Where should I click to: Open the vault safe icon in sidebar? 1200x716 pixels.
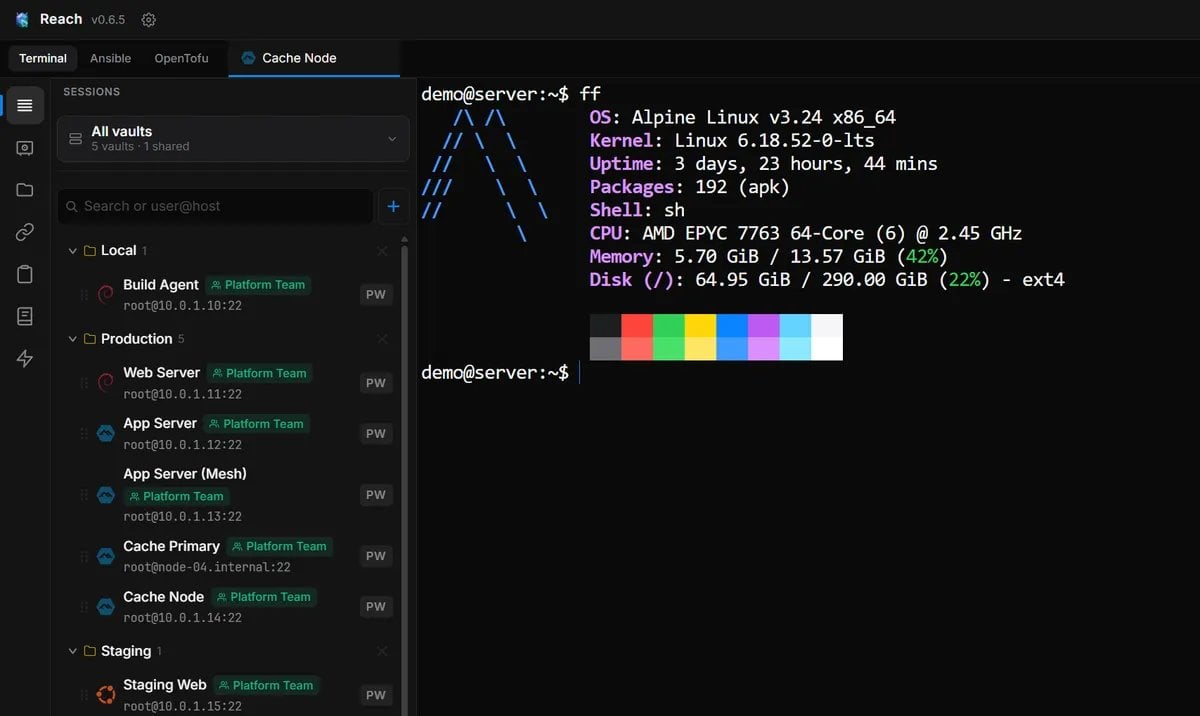[x=25, y=148]
